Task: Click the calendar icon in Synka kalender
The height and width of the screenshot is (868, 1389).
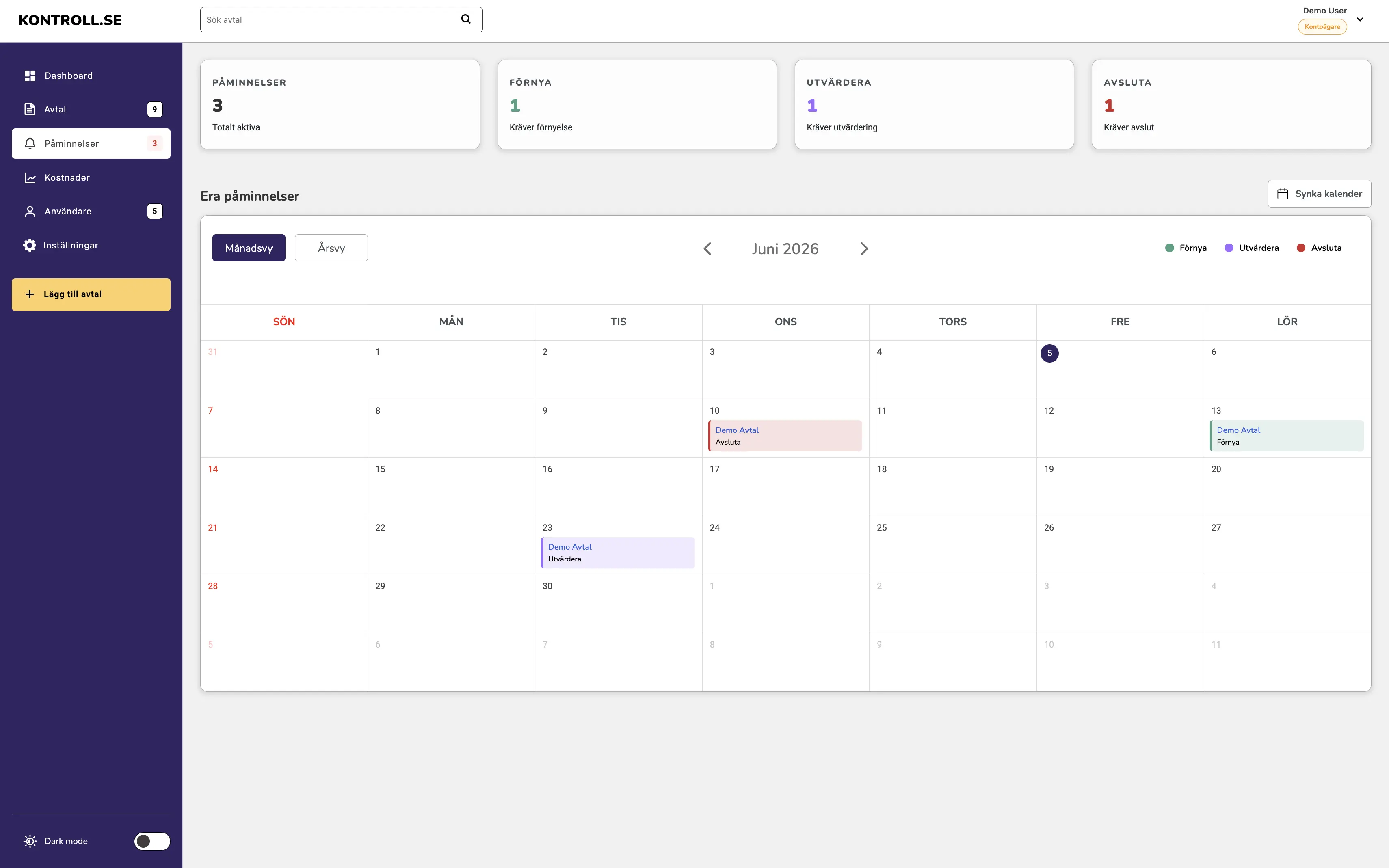Action: (1282, 194)
